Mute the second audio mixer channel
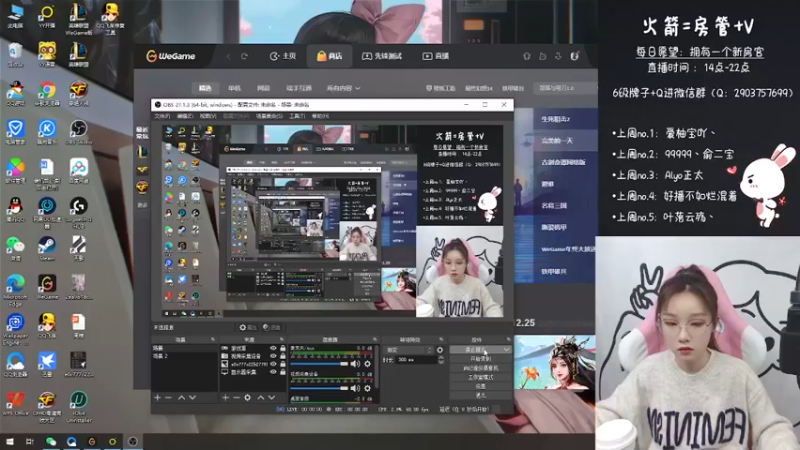The width and height of the screenshot is (800, 450). (356, 389)
